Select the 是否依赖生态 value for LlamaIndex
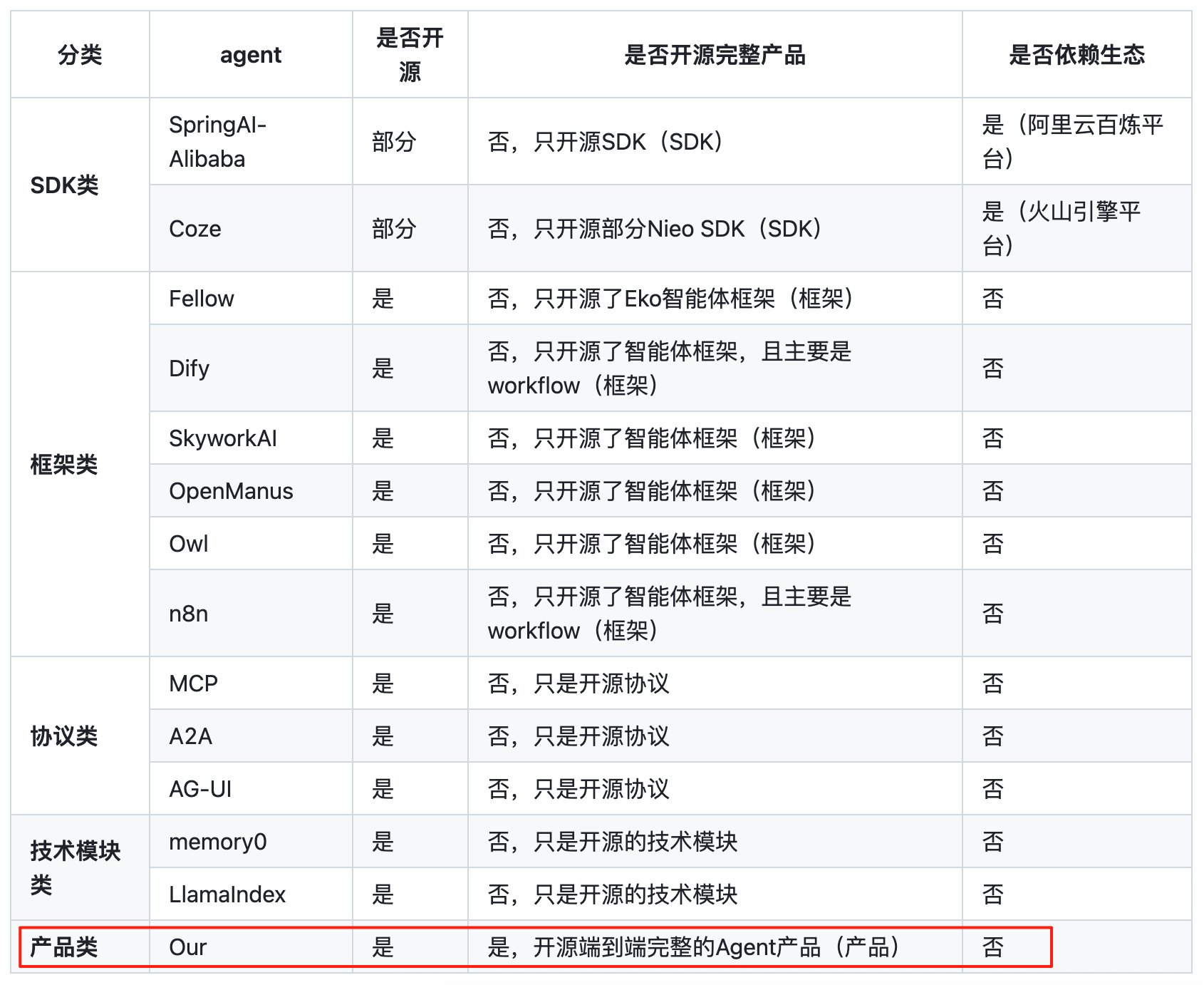Image resolution: width=1204 pixels, height=985 pixels. point(993,894)
